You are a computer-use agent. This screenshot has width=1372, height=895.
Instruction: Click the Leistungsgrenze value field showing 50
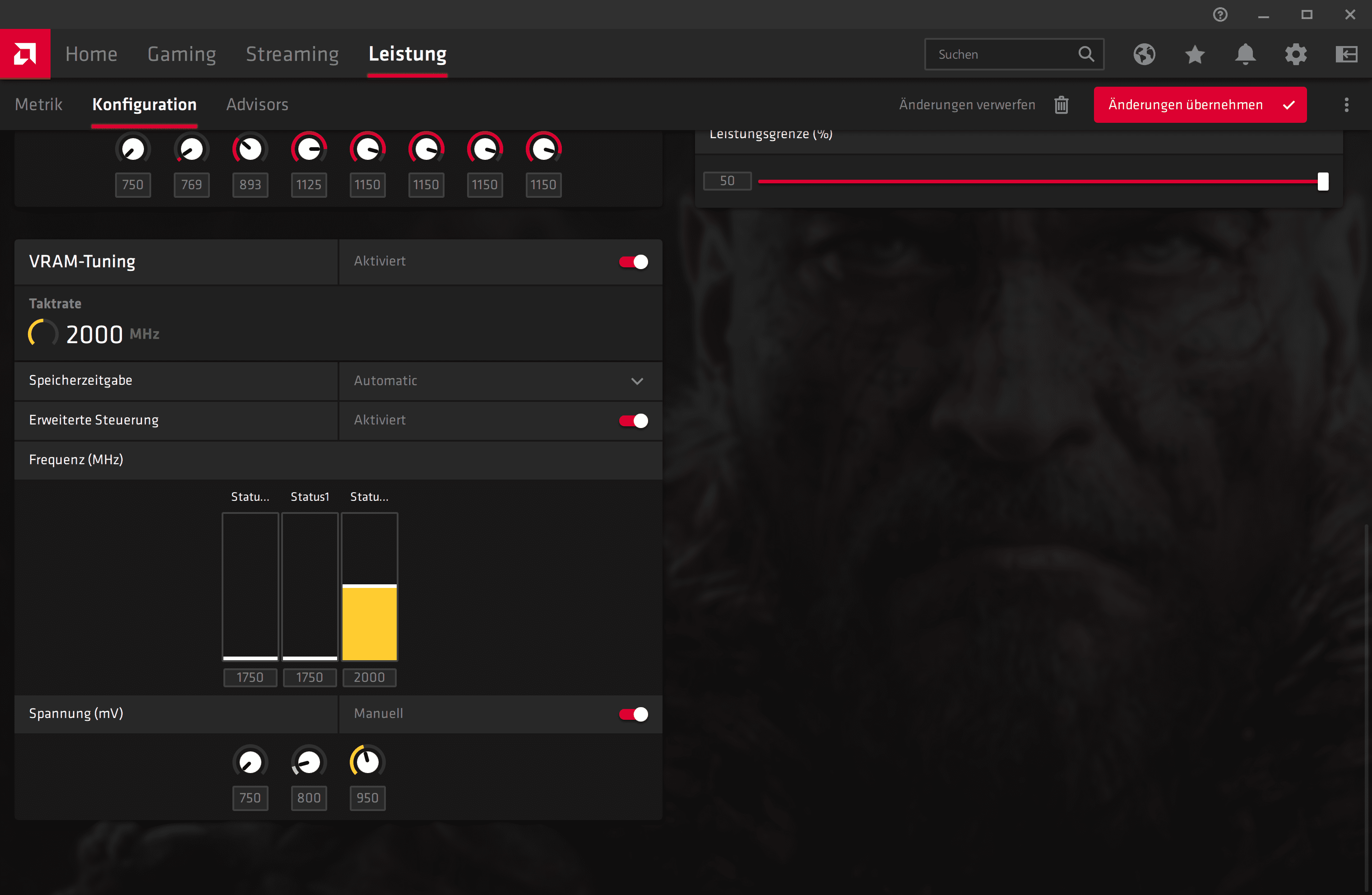tap(728, 181)
